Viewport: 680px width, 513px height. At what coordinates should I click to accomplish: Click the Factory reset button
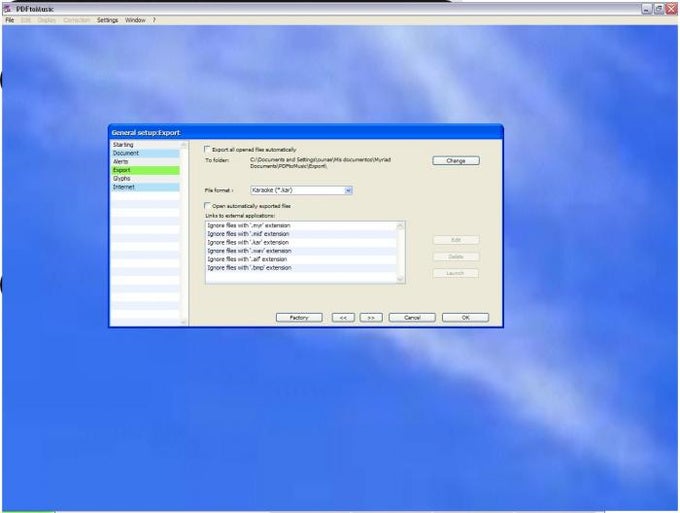tap(299, 317)
